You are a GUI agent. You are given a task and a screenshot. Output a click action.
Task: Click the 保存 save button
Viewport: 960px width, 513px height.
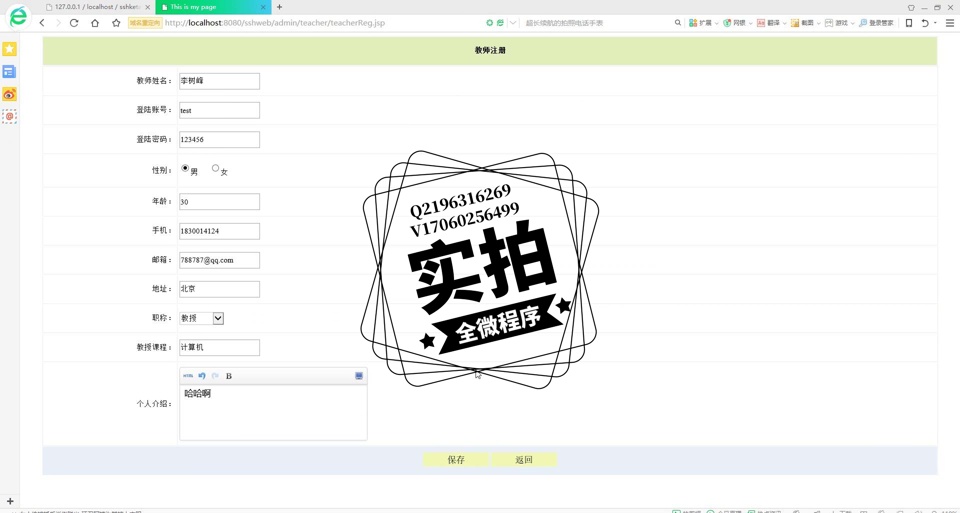[456, 460]
